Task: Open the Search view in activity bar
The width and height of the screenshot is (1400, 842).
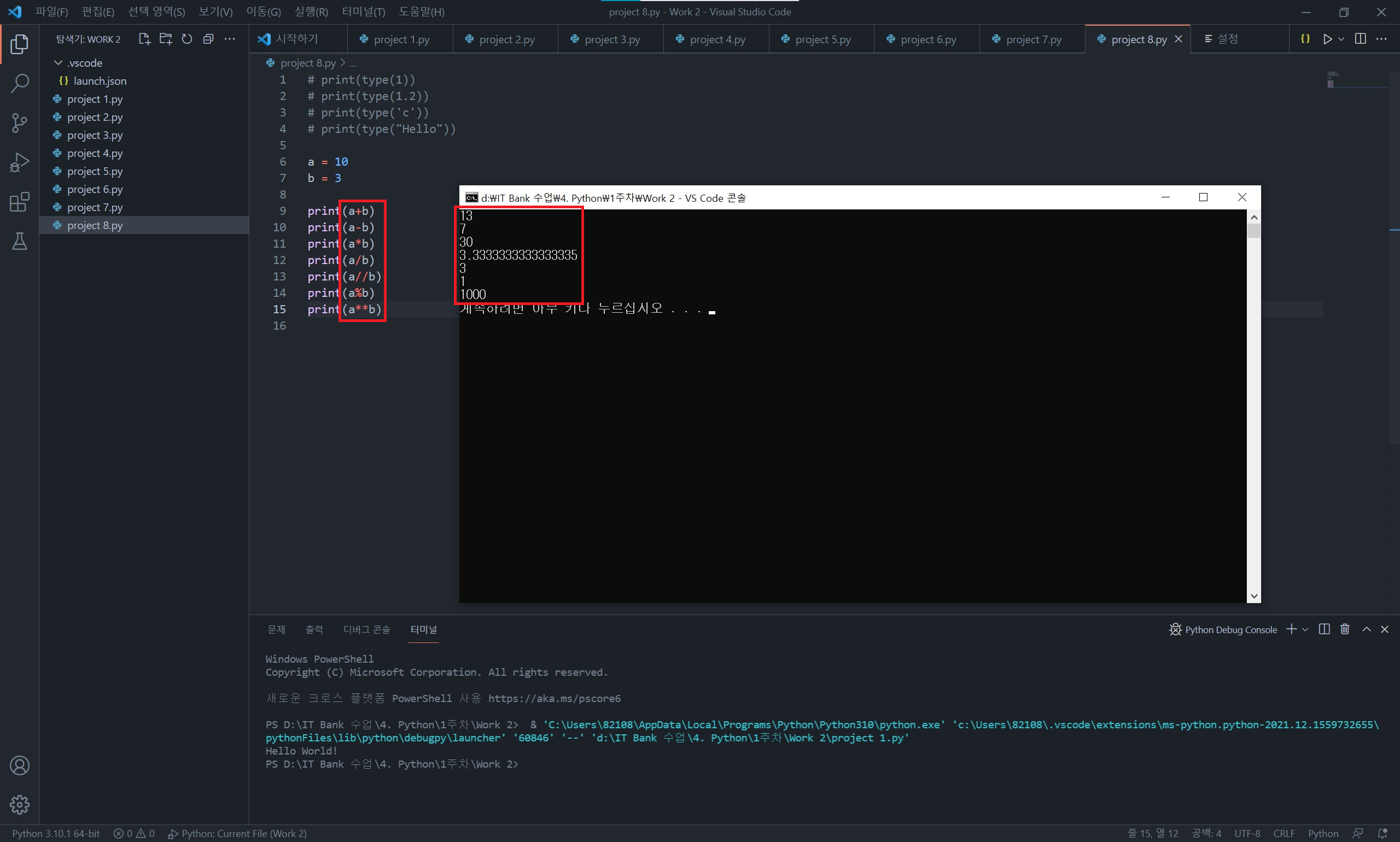Action: click(19, 83)
